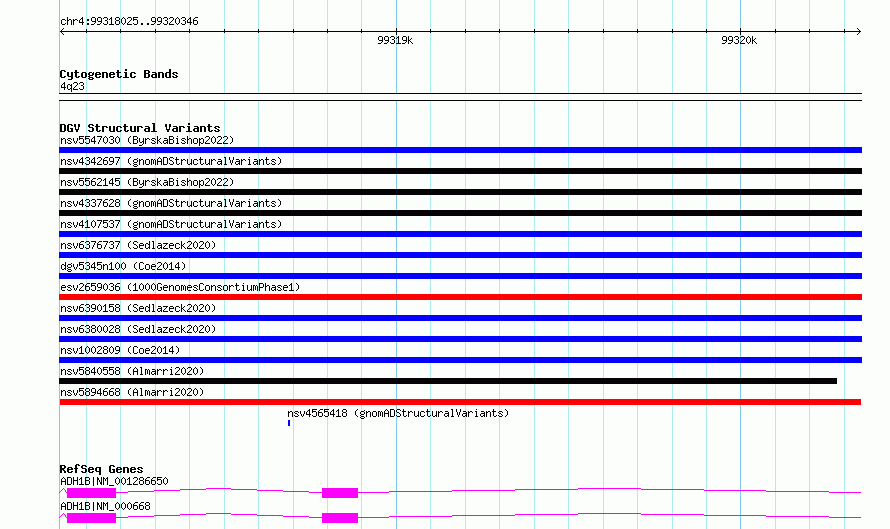This screenshot has height=529, width=890.
Task: Select the 4q23 band label
Action: (72, 86)
